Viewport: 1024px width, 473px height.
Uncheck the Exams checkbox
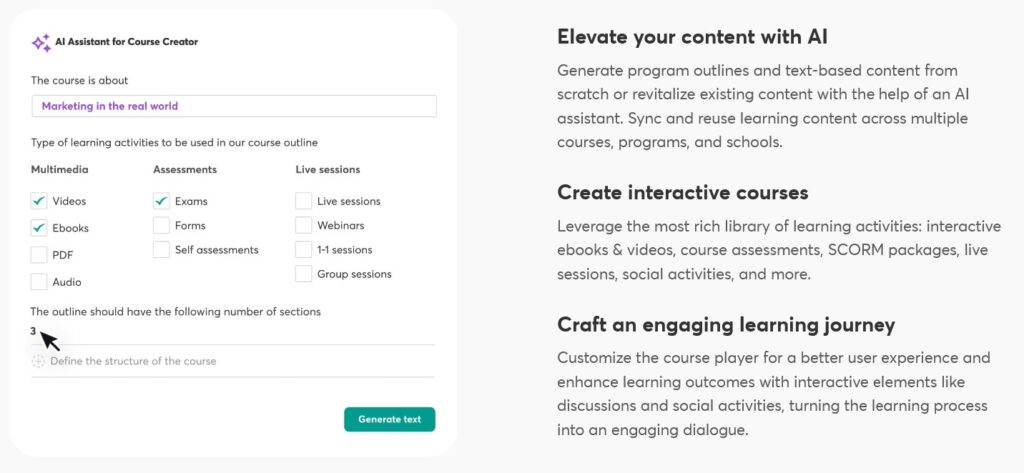point(161,201)
